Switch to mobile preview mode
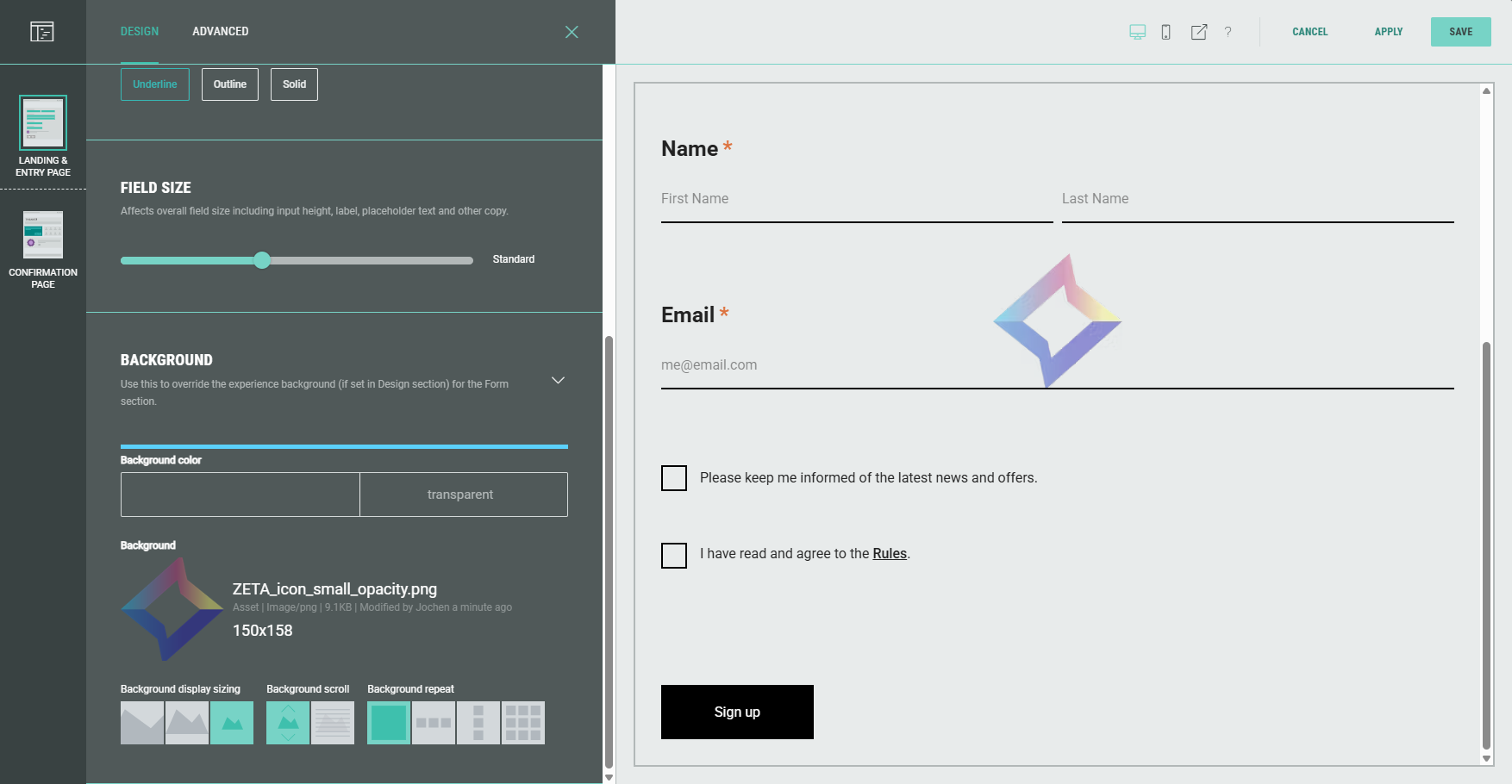1512x784 pixels. tap(1165, 32)
